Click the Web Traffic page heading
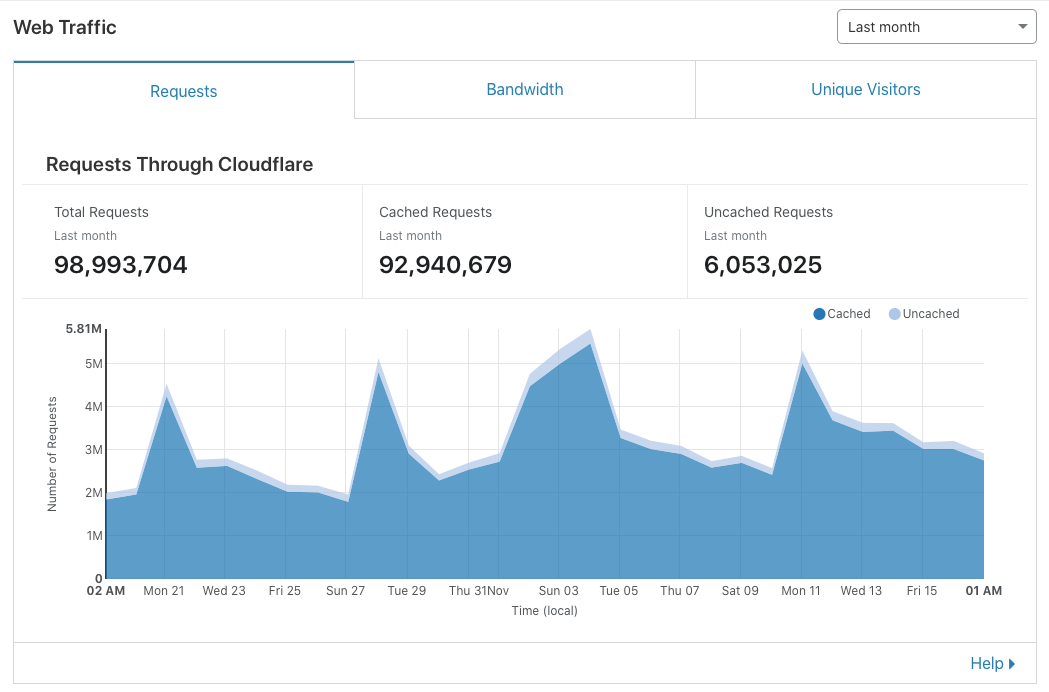This screenshot has height=692, width=1049. 65,28
